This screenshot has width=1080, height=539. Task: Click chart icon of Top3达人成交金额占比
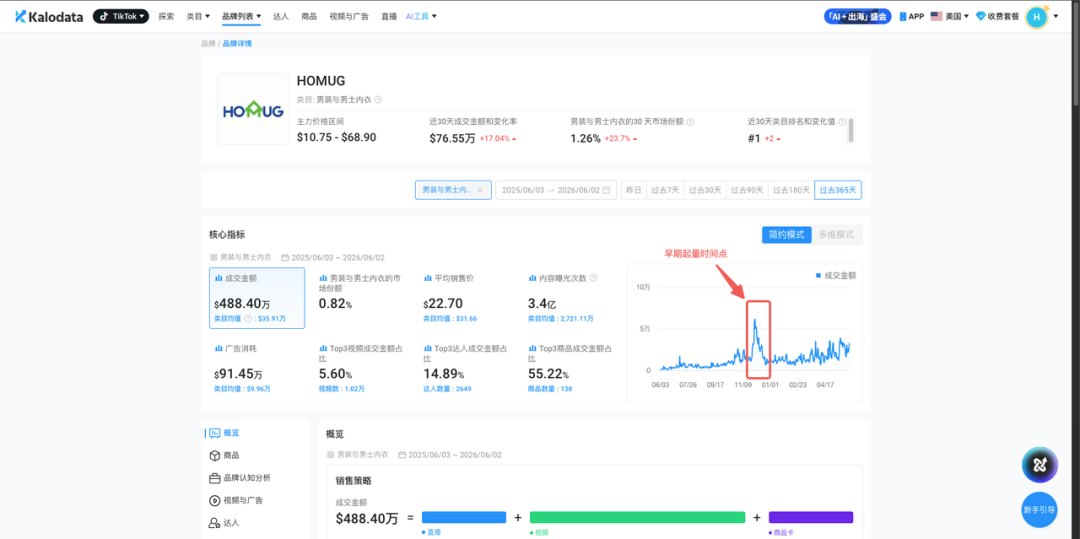pos(428,348)
